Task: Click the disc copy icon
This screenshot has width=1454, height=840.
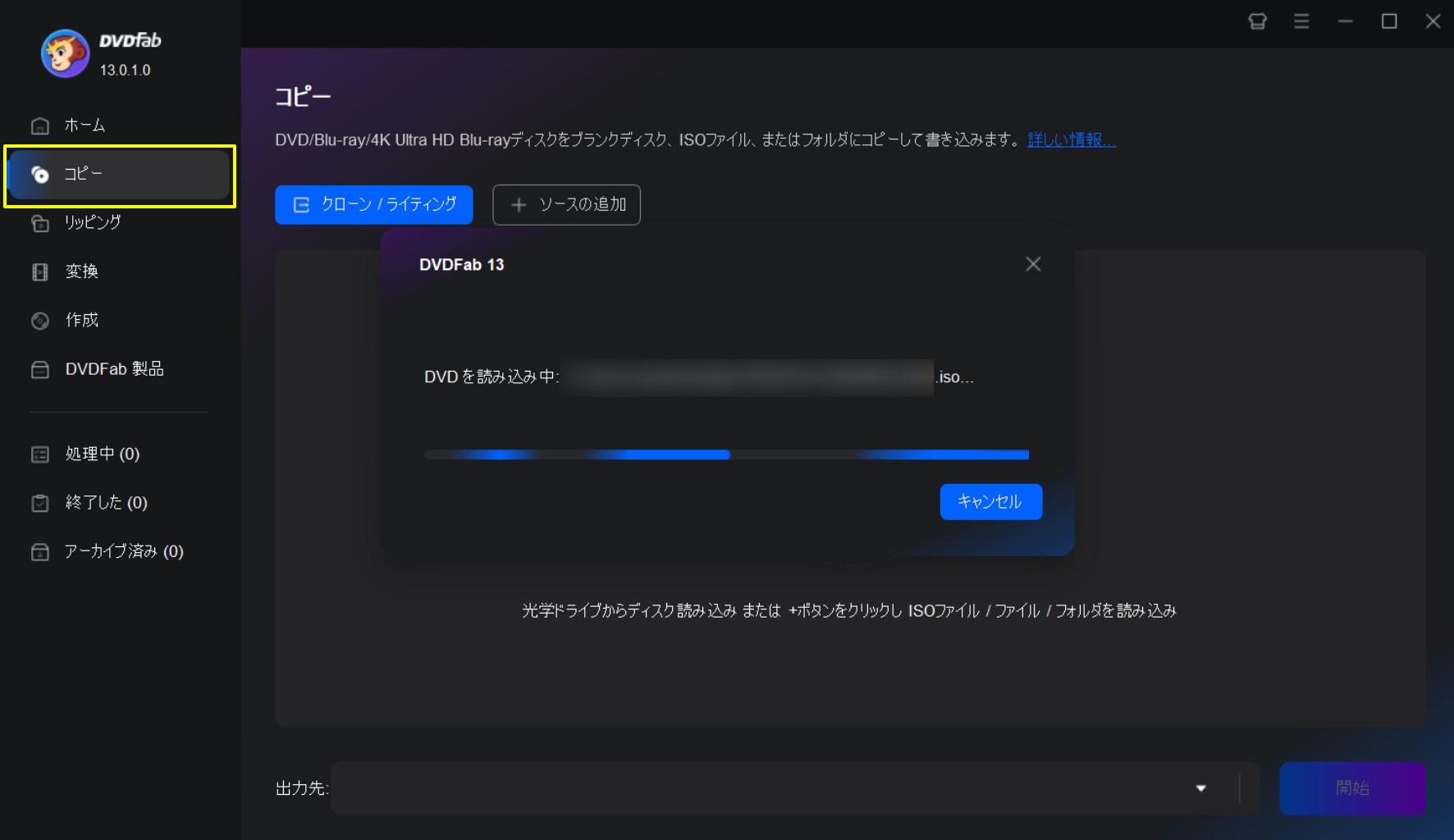Action: 40,174
